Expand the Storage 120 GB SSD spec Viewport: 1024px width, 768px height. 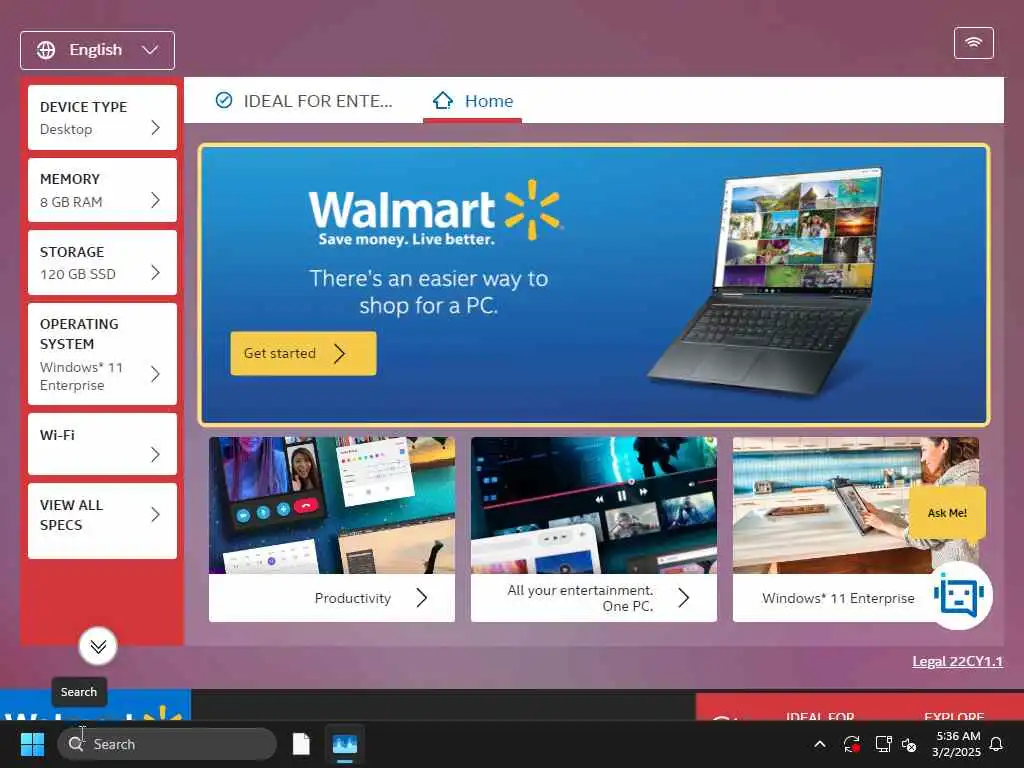[x=102, y=263]
